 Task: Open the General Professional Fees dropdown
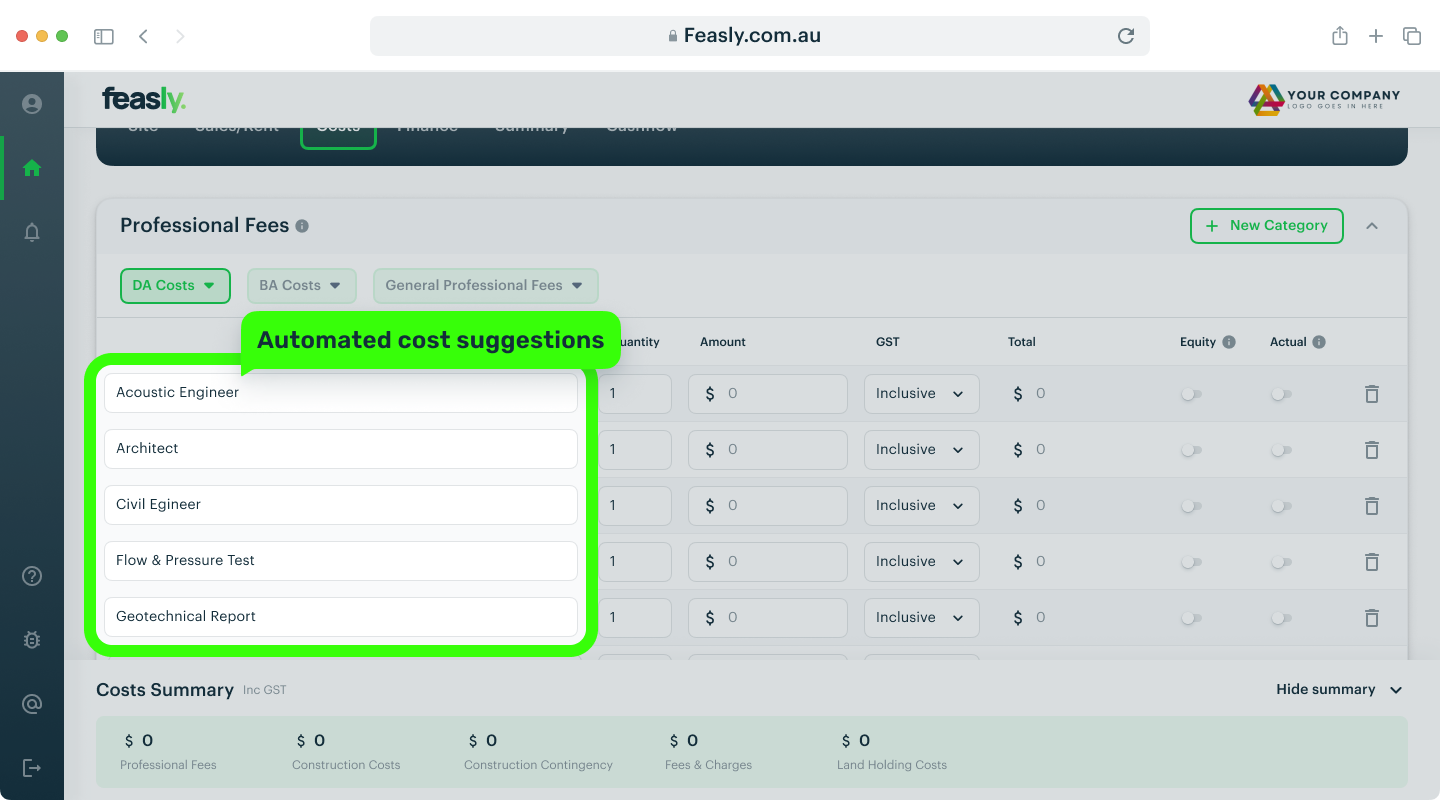click(x=485, y=285)
